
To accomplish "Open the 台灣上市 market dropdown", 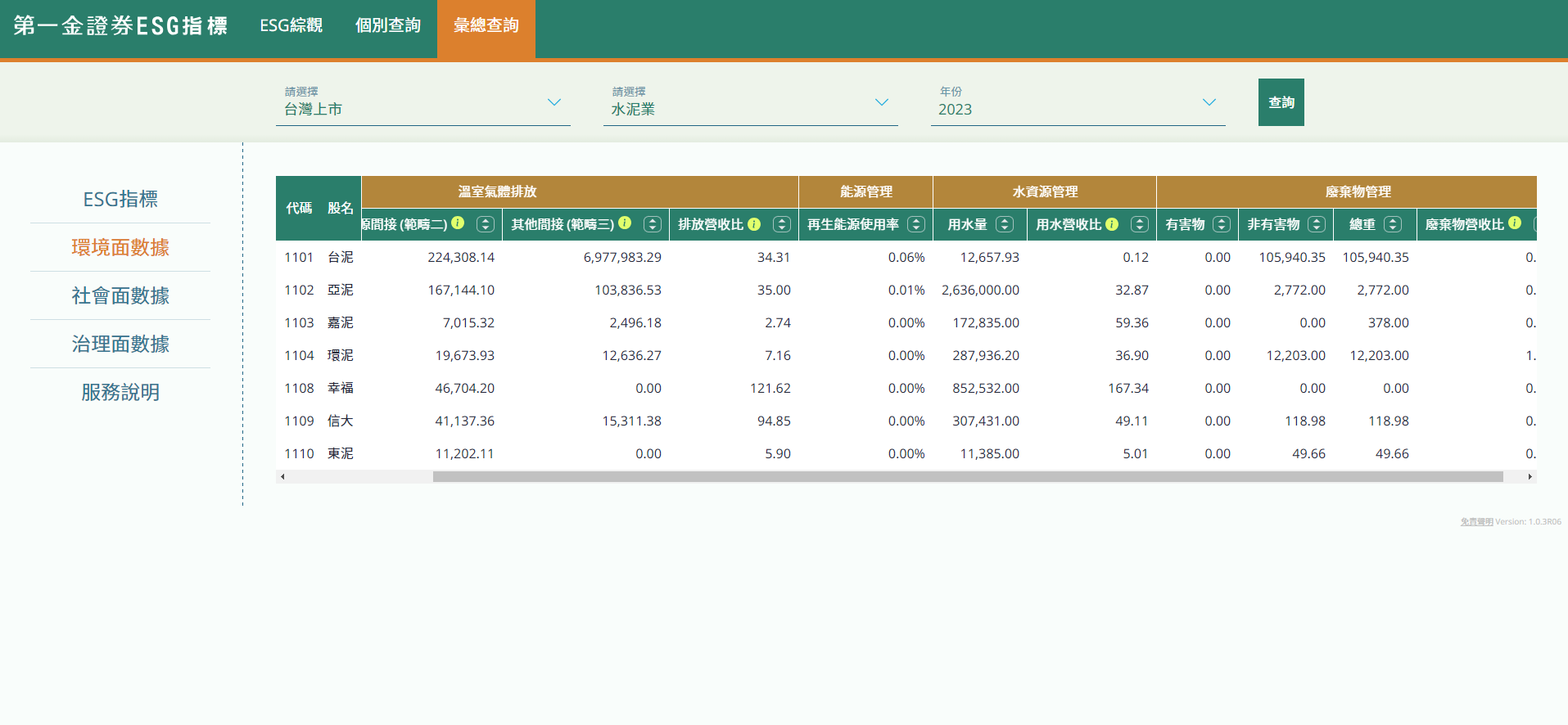I will [423, 103].
